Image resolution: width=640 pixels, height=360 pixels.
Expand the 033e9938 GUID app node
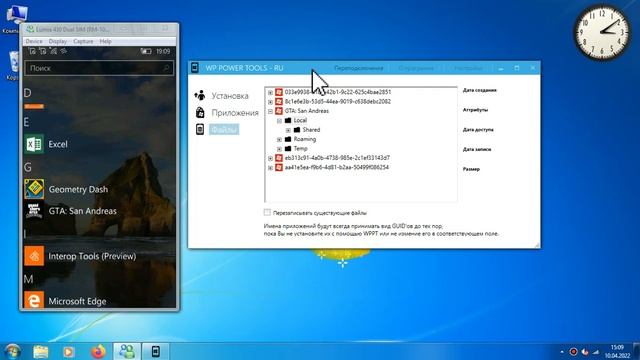click(270, 93)
